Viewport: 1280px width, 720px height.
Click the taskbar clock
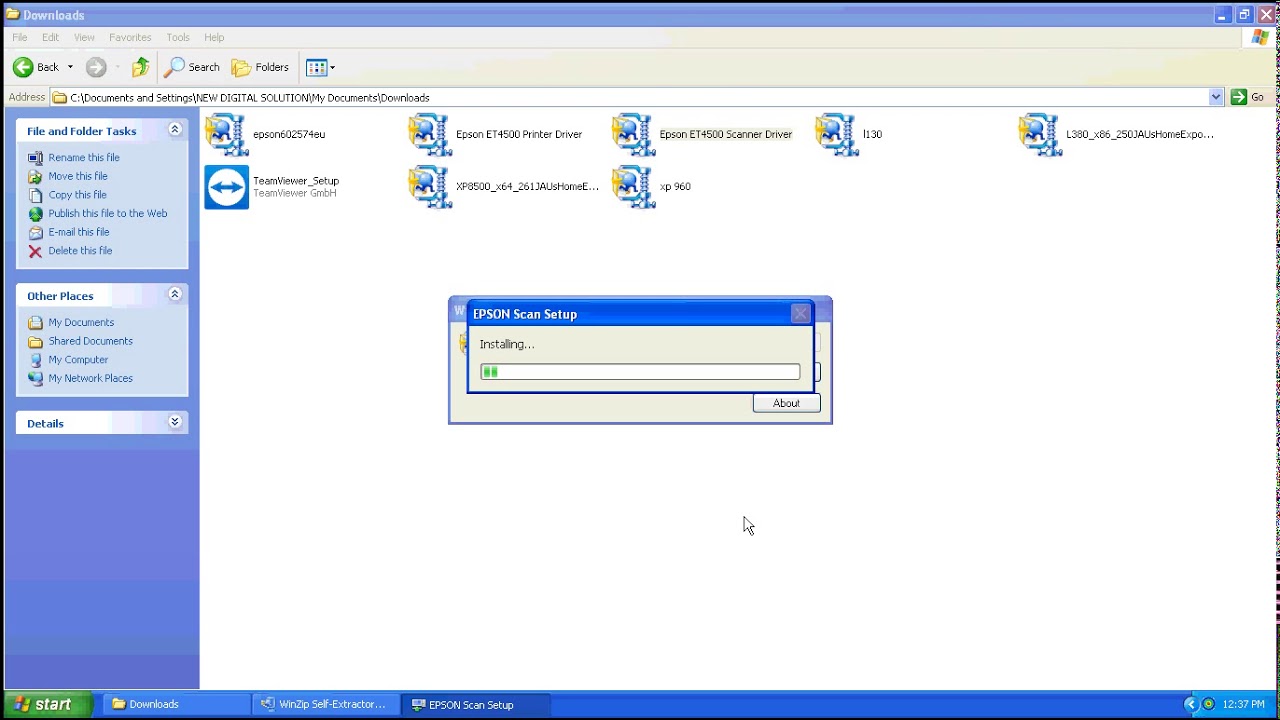click(1243, 705)
